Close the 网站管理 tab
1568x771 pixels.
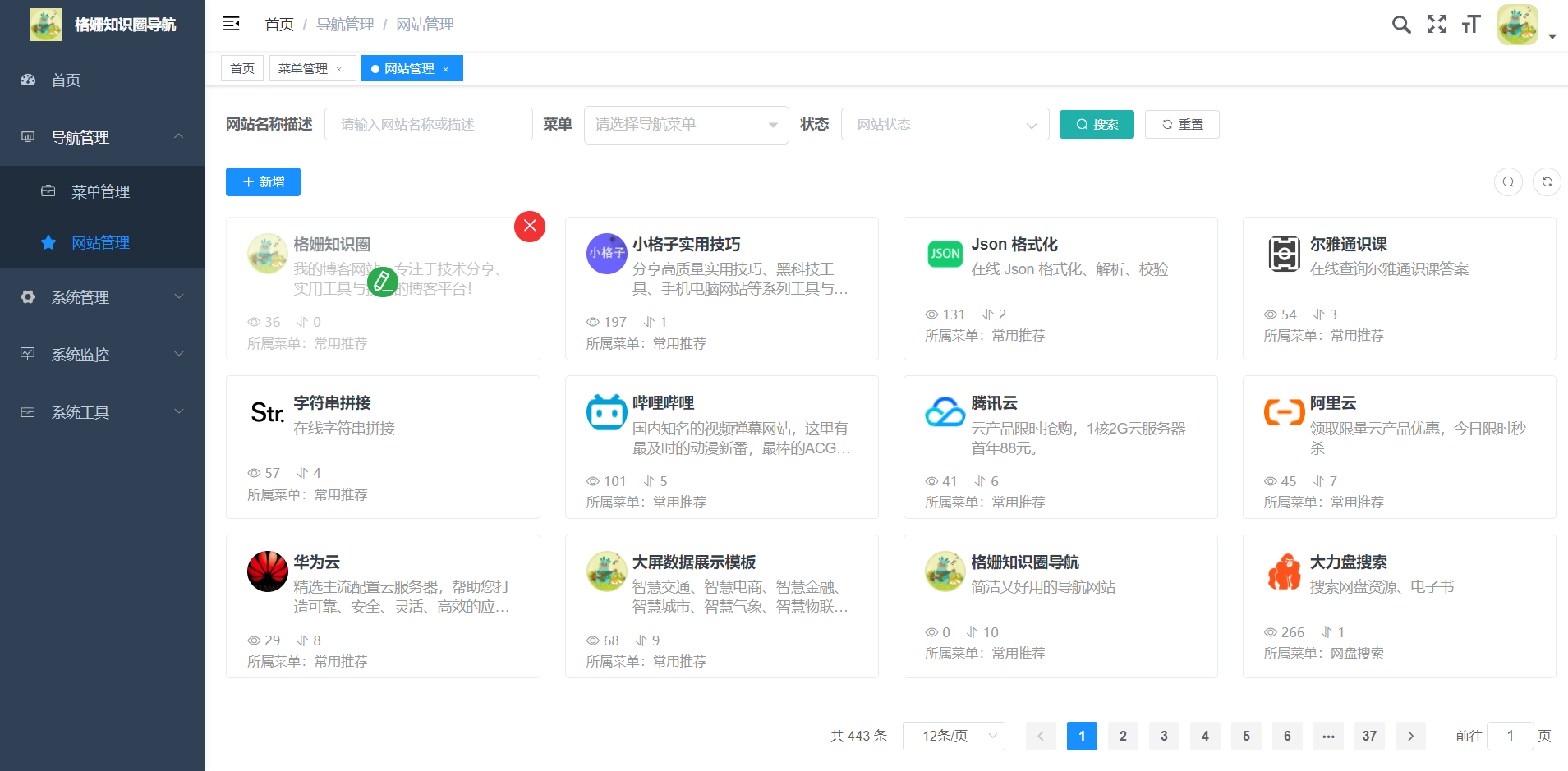(445, 69)
